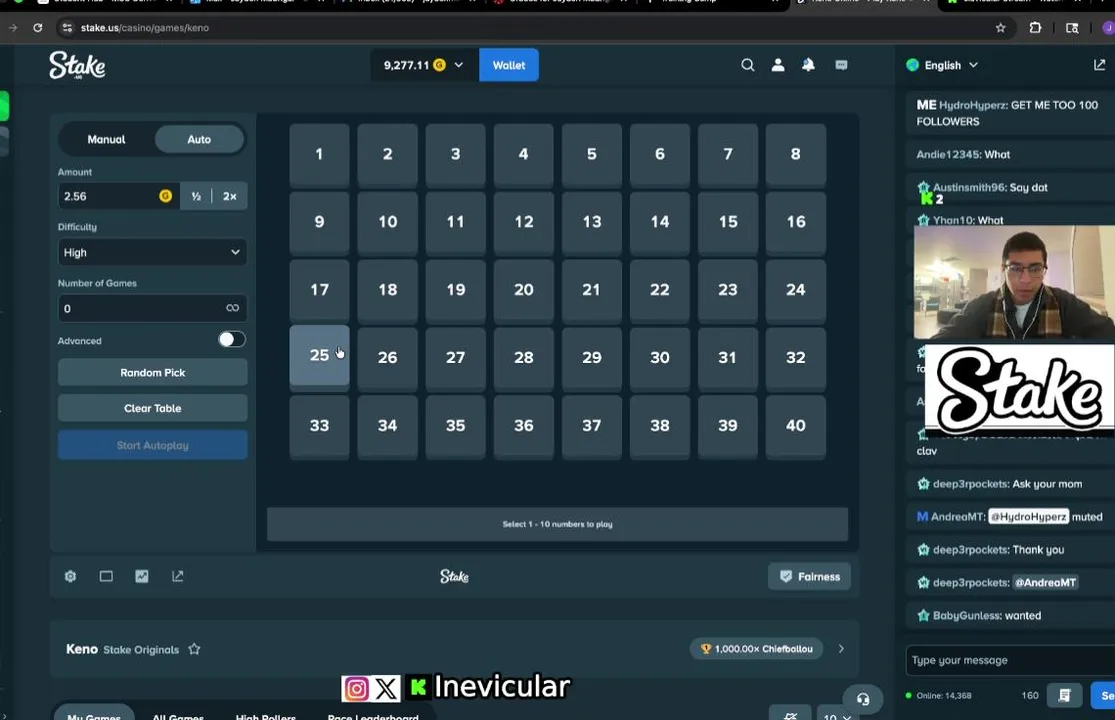Pop out the chat window
This screenshot has height=720, width=1115.
click(x=1099, y=65)
